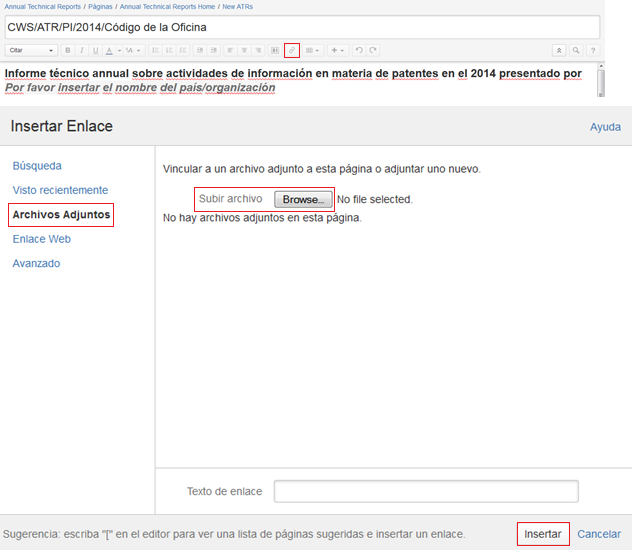Click the Bold formatting icon

tap(68, 50)
